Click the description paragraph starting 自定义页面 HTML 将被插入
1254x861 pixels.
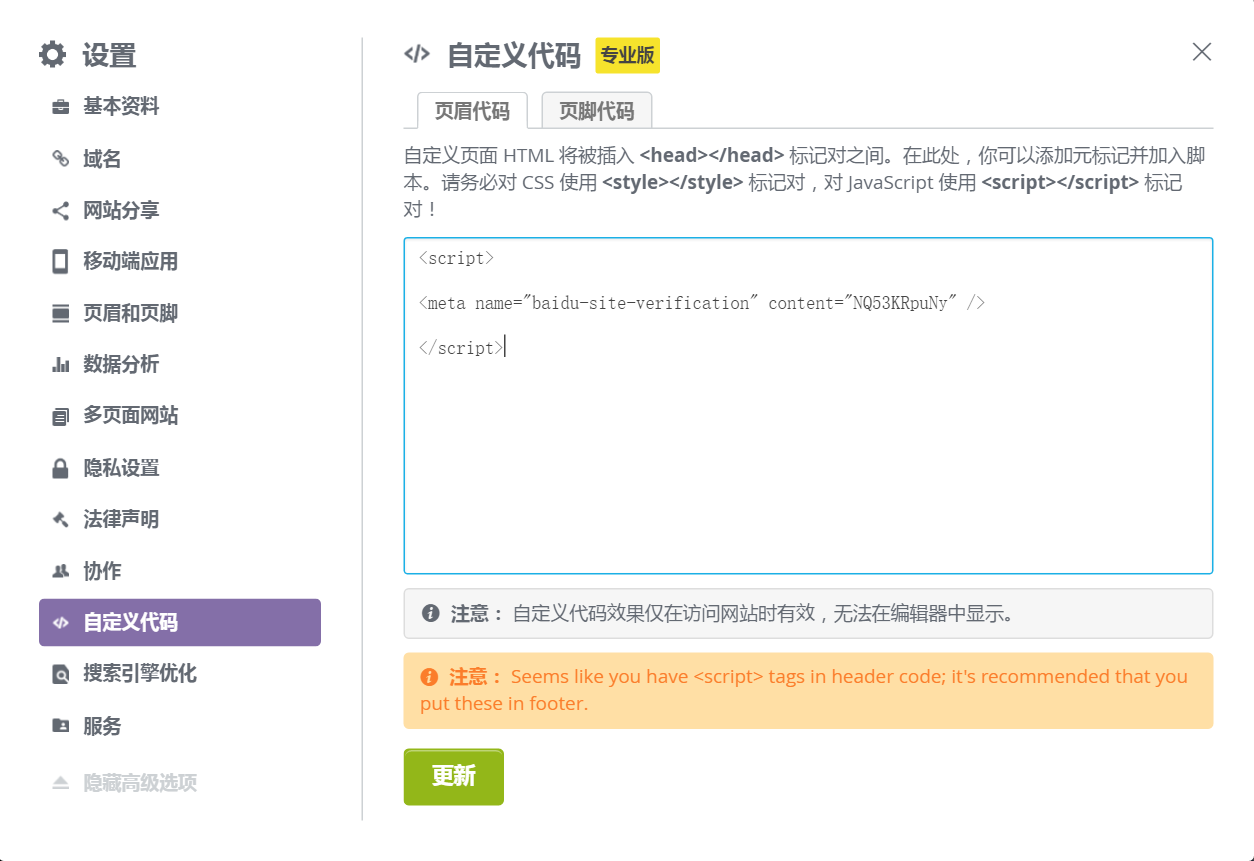click(806, 183)
